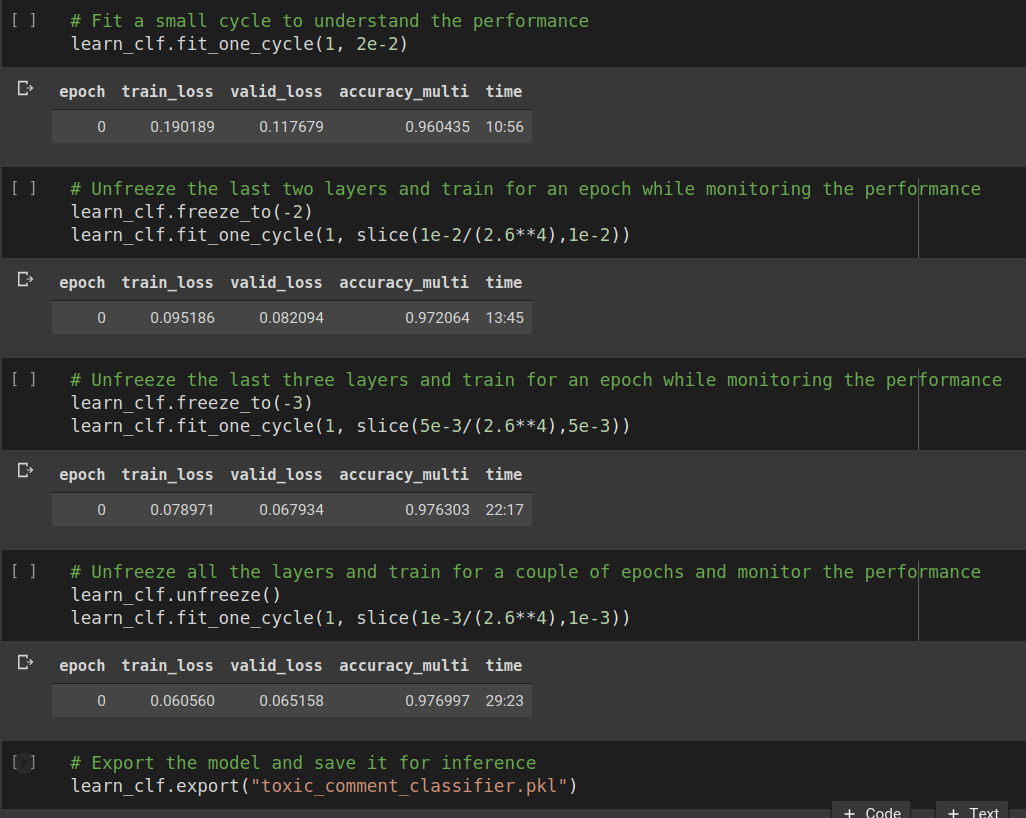Click train_loss value 0.095186

tap(183, 318)
